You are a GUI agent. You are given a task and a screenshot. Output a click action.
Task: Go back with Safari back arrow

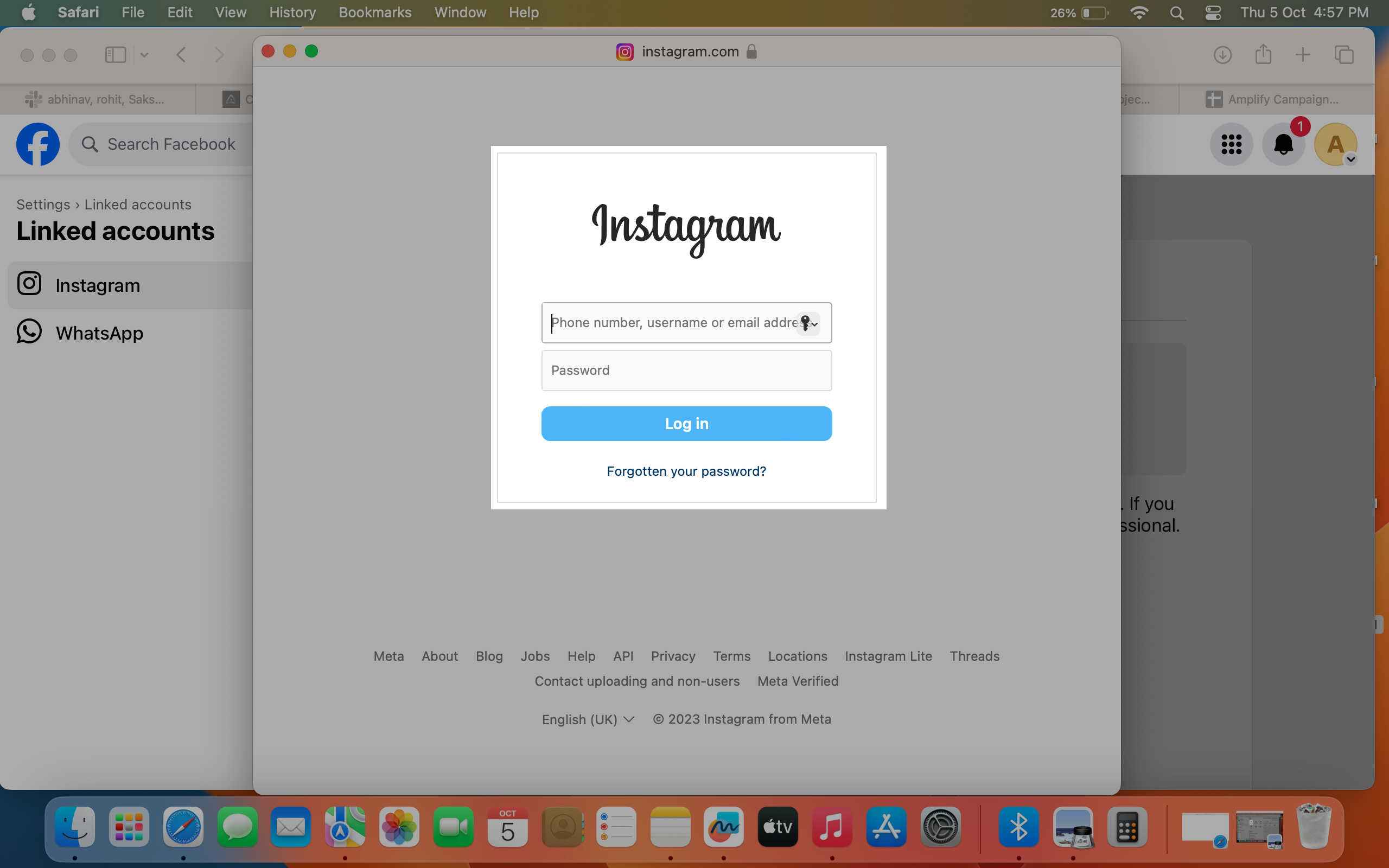(x=181, y=55)
